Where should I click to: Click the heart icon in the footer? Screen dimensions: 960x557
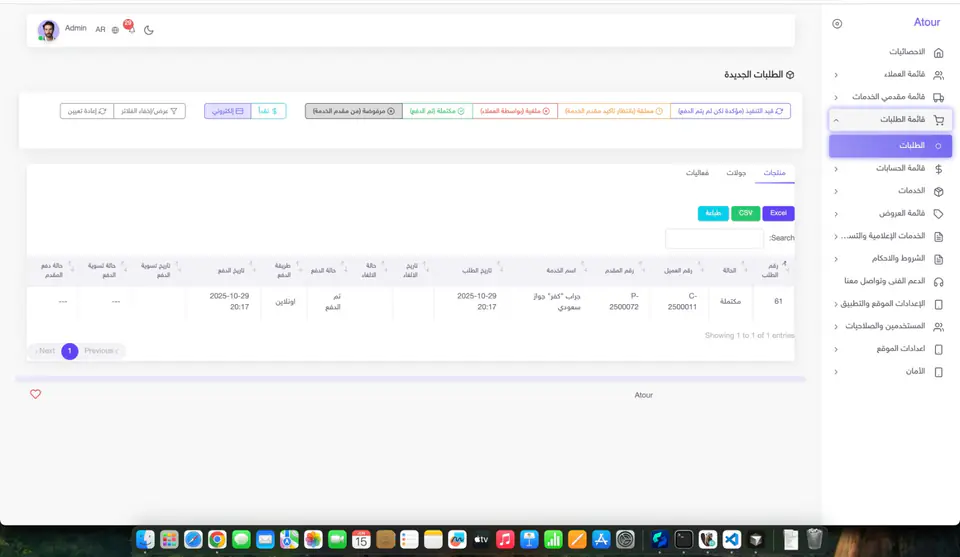(x=36, y=394)
